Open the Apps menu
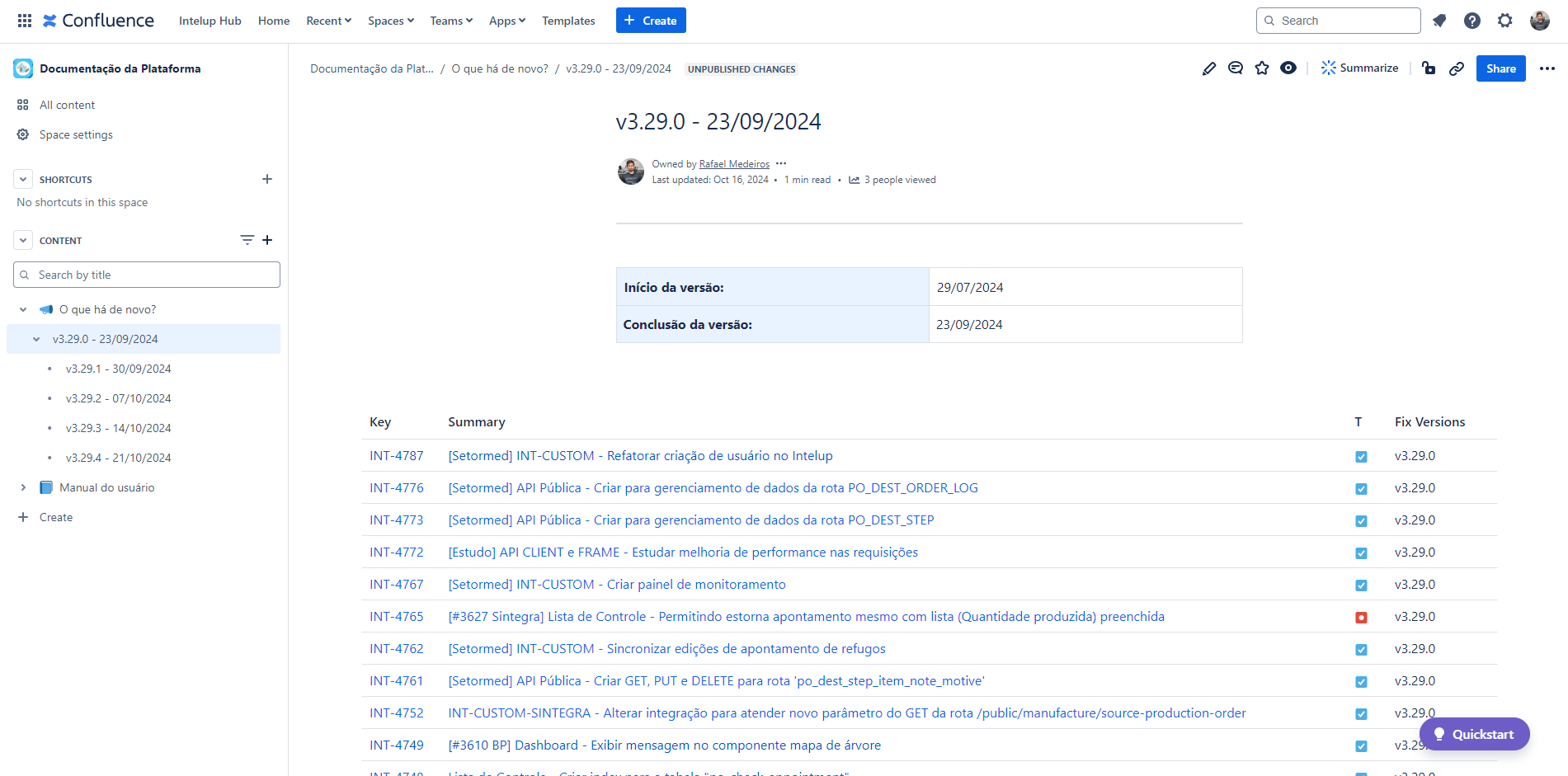The width and height of the screenshot is (1568, 776). point(506,21)
